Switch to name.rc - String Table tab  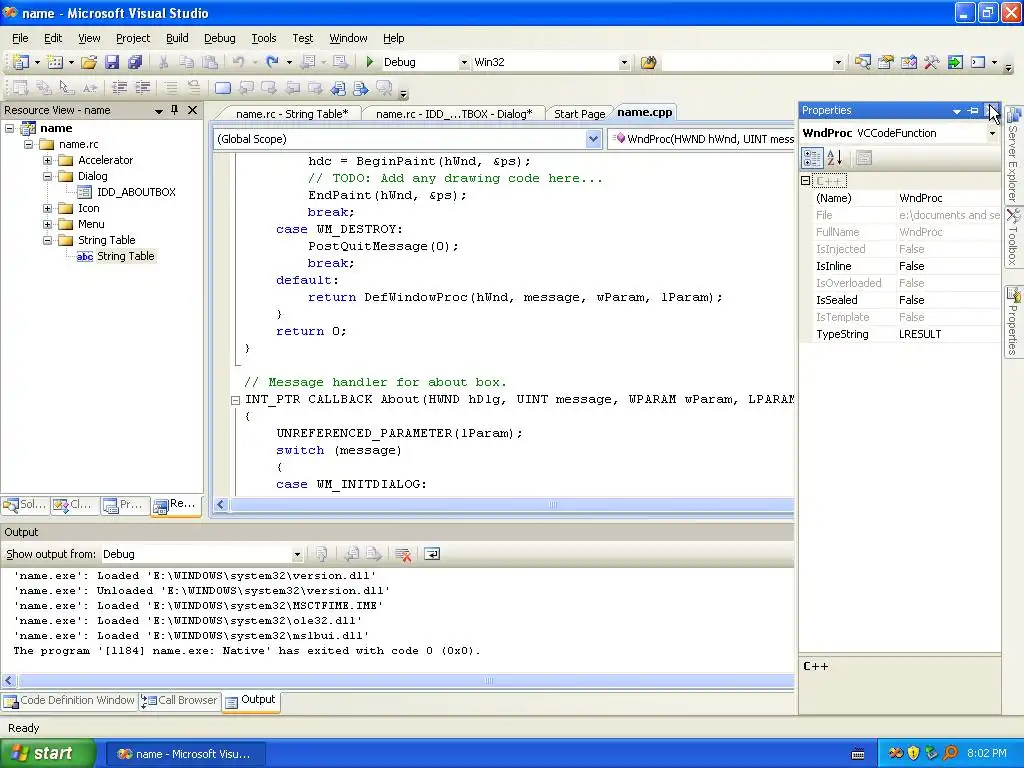(x=292, y=114)
